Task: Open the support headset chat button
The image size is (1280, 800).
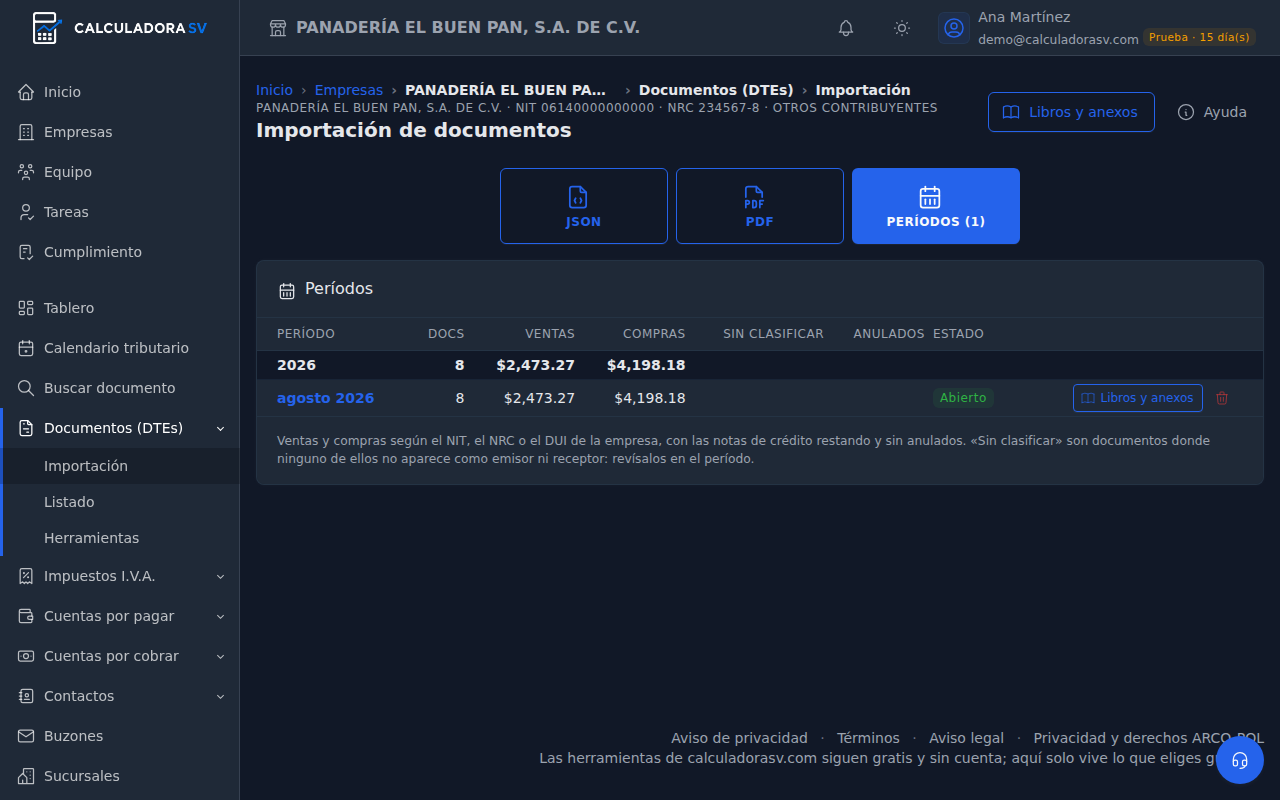Action: click(x=1240, y=760)
